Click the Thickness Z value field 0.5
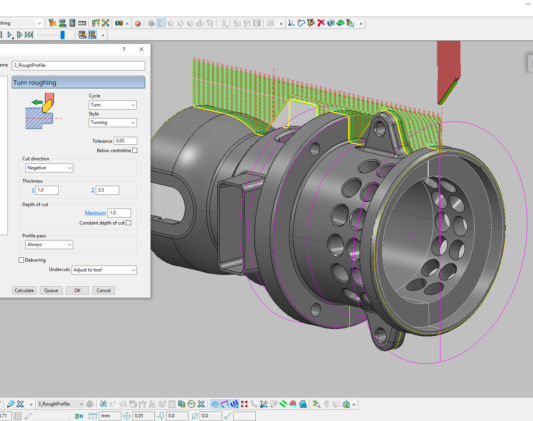This screenshot has height=421, width=533. pyautogui.click(x=107, y=190)
